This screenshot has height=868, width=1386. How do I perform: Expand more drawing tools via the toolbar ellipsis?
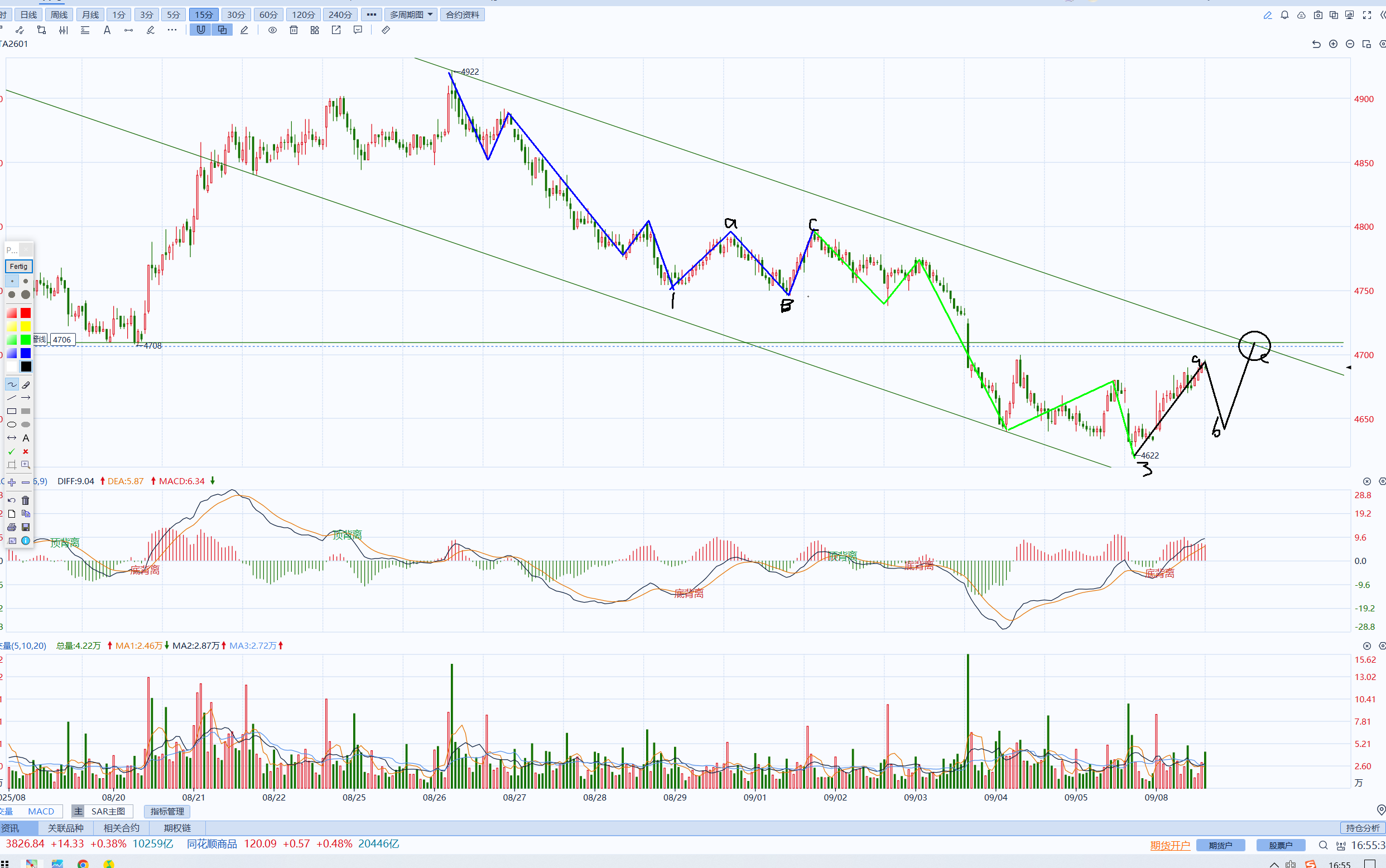(172, 30)
